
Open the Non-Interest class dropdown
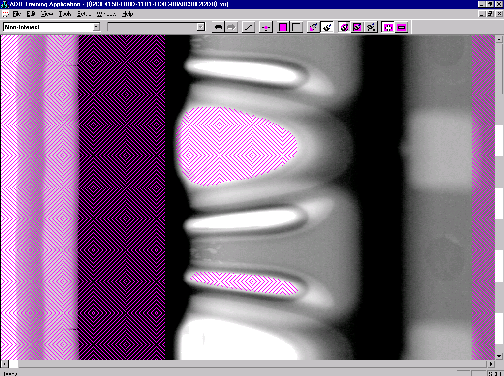click(96, 27)
